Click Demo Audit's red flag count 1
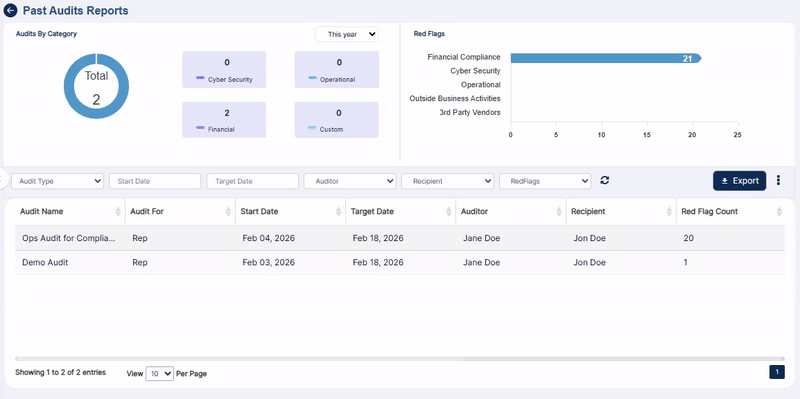 click(686, 263)
